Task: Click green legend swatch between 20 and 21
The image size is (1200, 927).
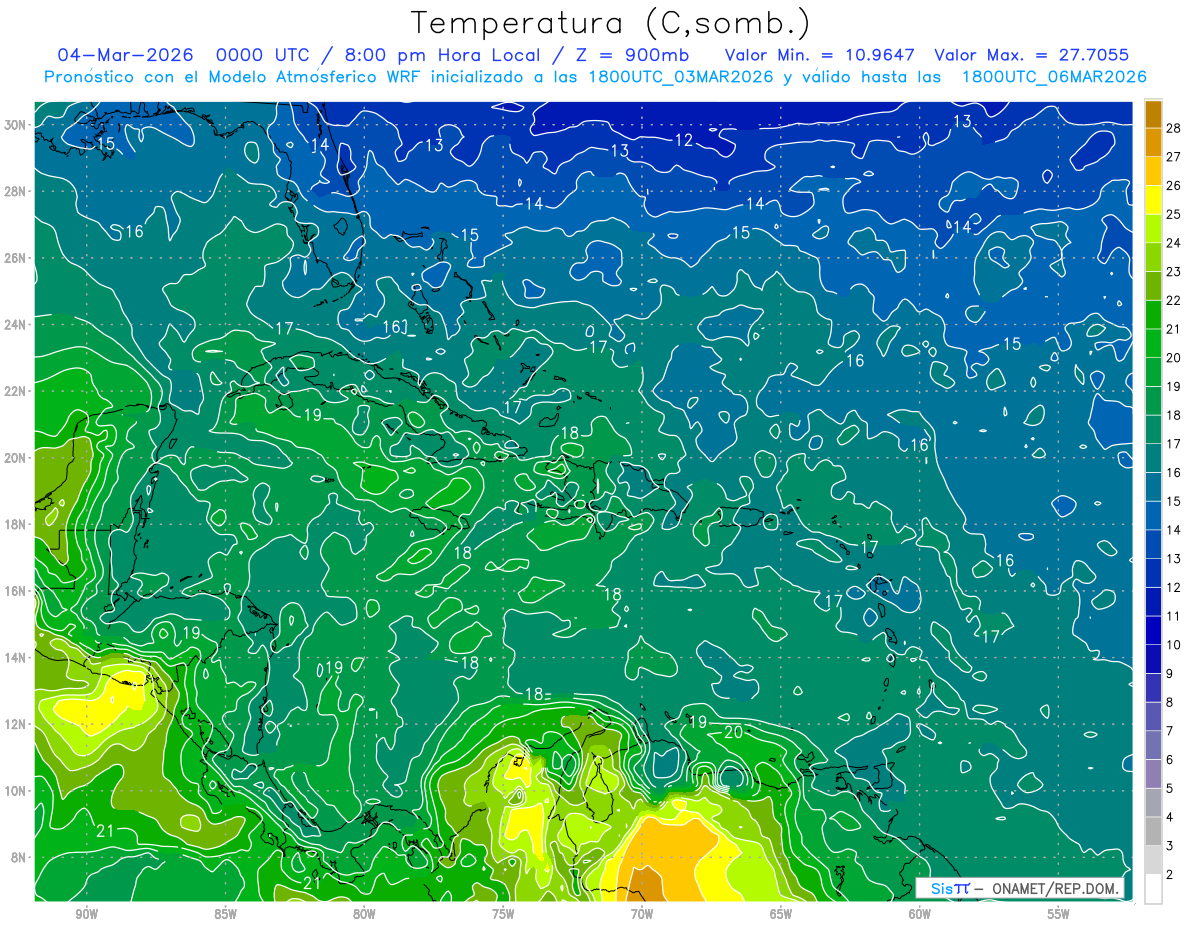Action: coord(1153,343)
